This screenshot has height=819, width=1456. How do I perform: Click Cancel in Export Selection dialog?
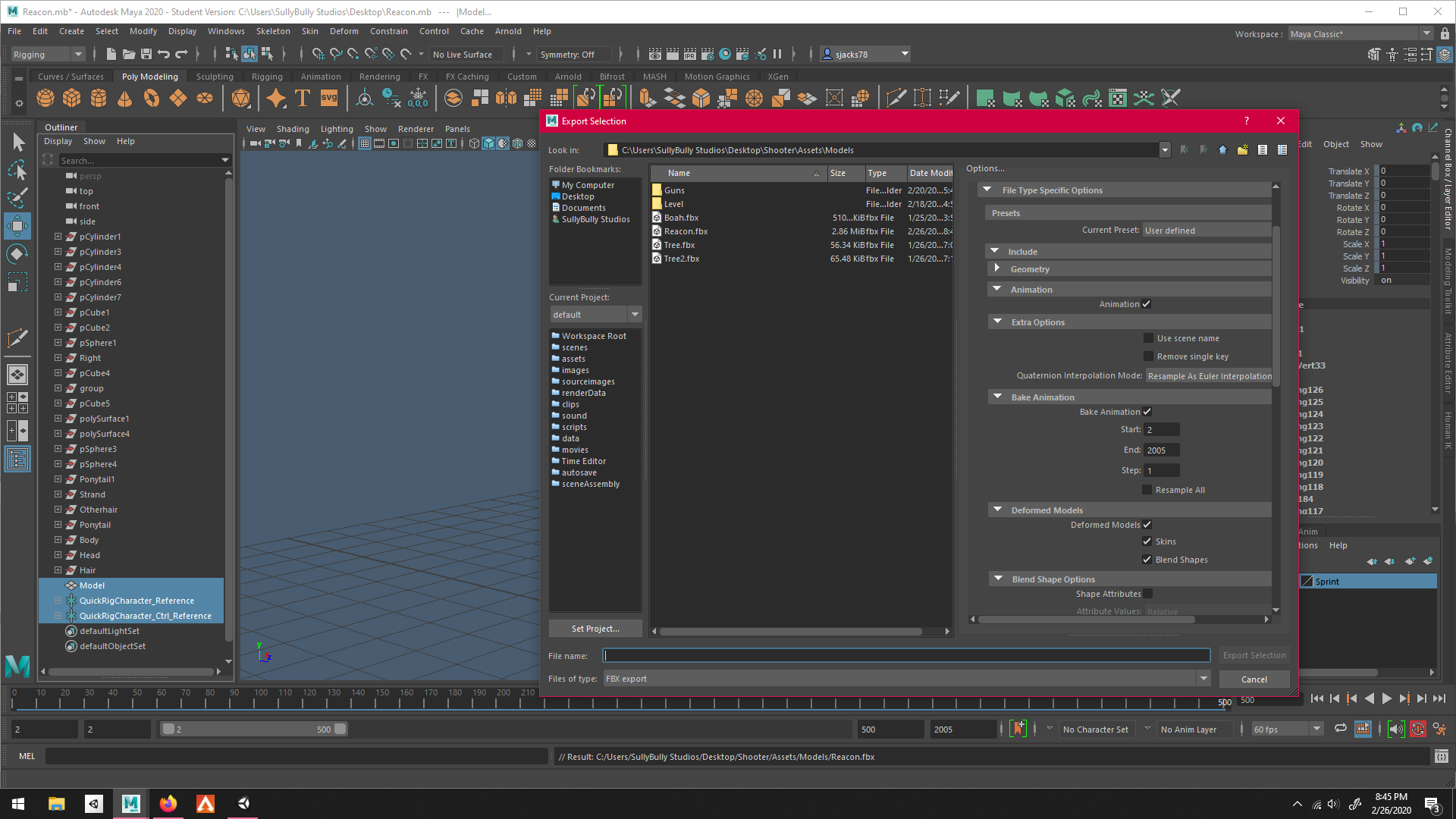[1254, 679]
